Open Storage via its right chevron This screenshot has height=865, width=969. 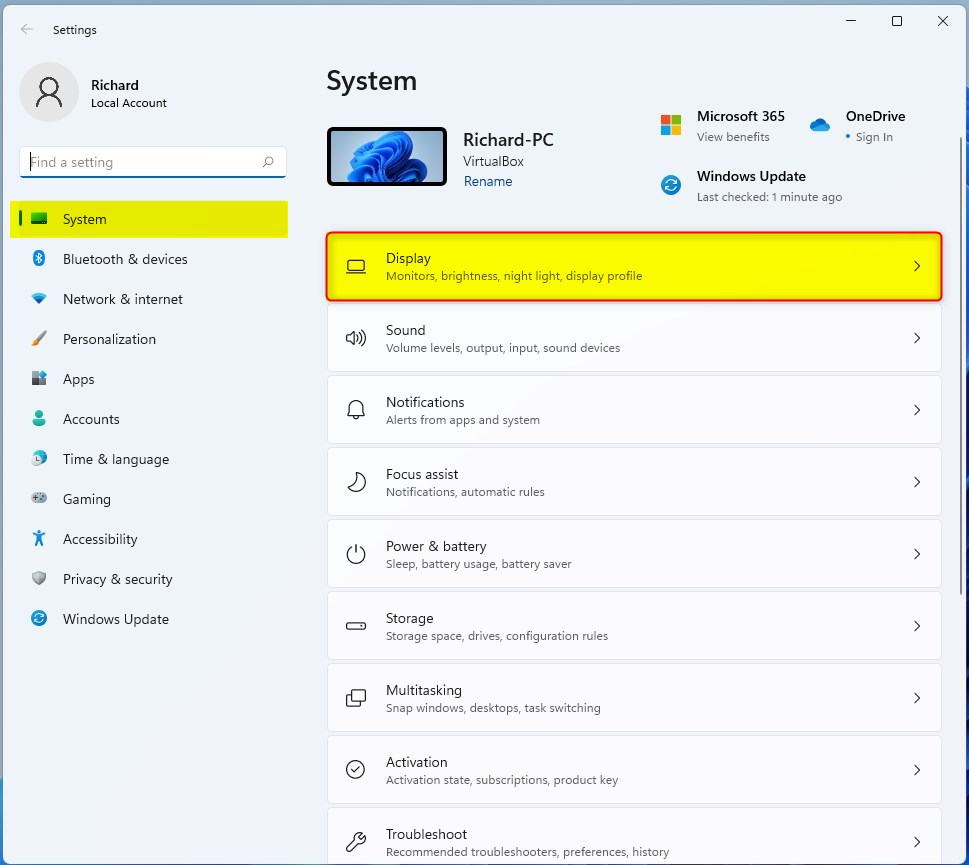point(917,626)
